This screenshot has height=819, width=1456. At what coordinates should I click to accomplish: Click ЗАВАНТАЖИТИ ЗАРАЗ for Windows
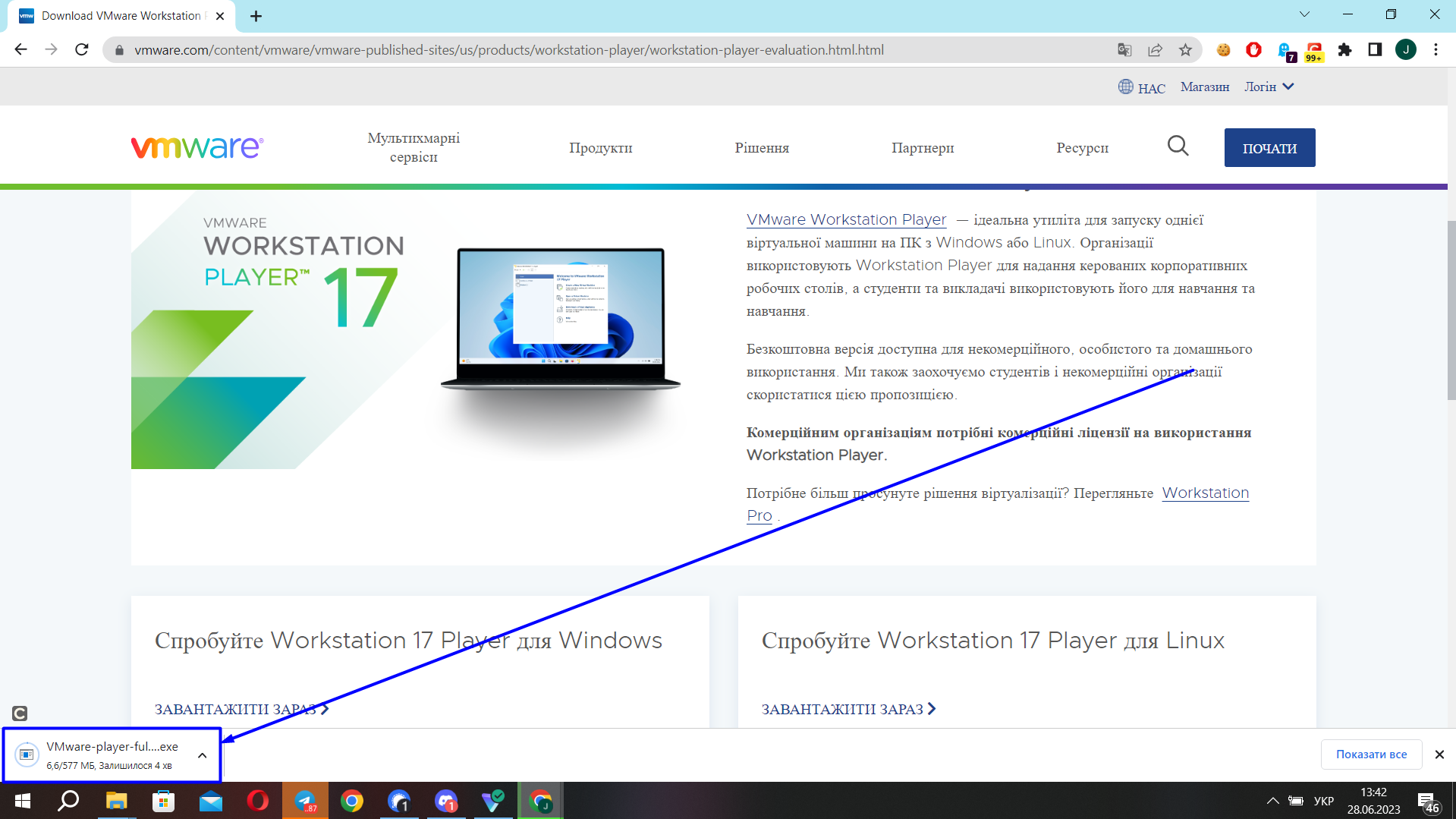tap(241, 709)
